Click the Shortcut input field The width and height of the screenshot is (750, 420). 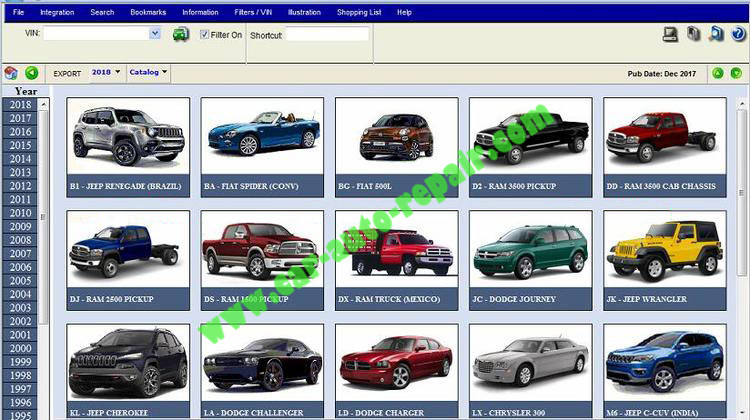tap(328, 34)
